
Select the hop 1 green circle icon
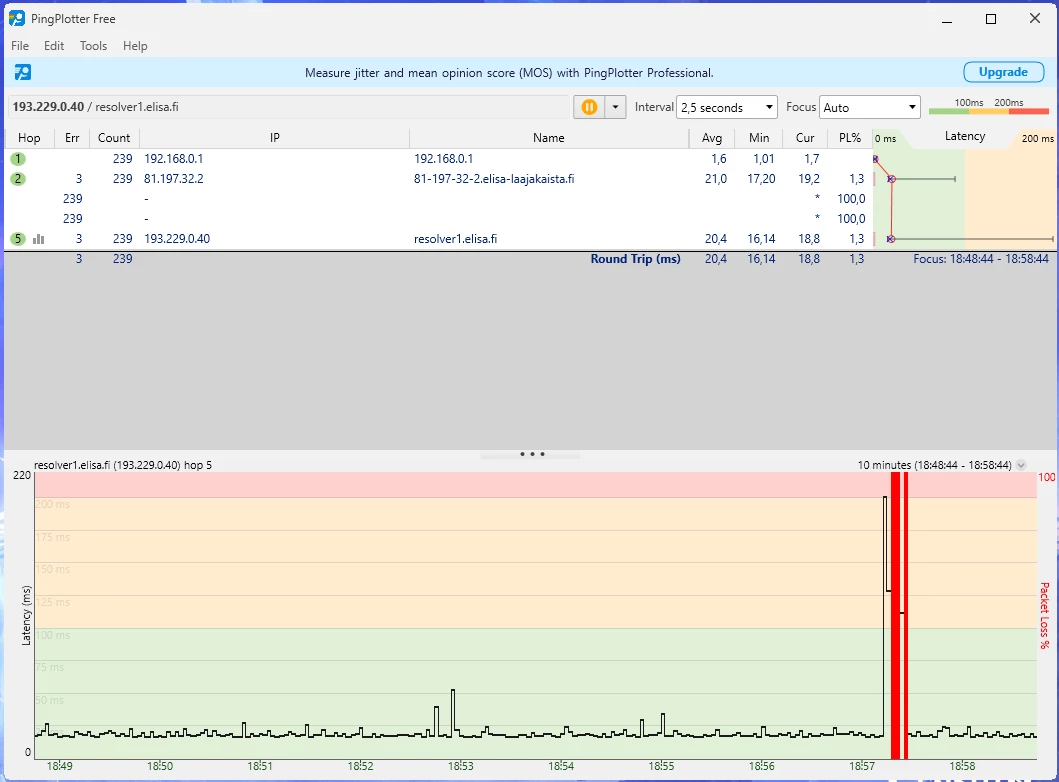point(18,159)
